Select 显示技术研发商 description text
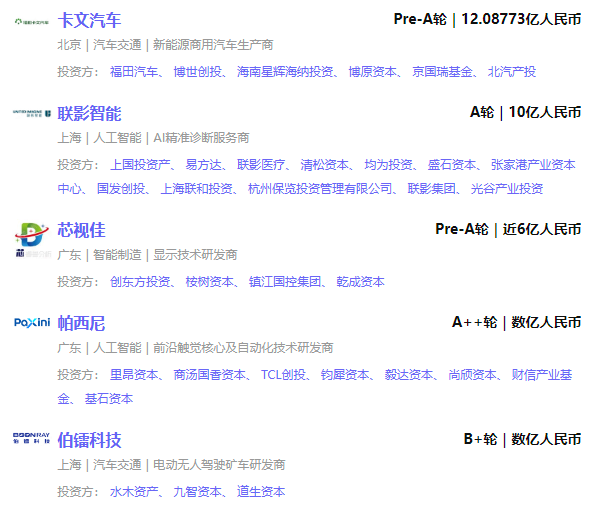Image resolution: width=606 pixels, height=526 pixels. click(195, 255)
